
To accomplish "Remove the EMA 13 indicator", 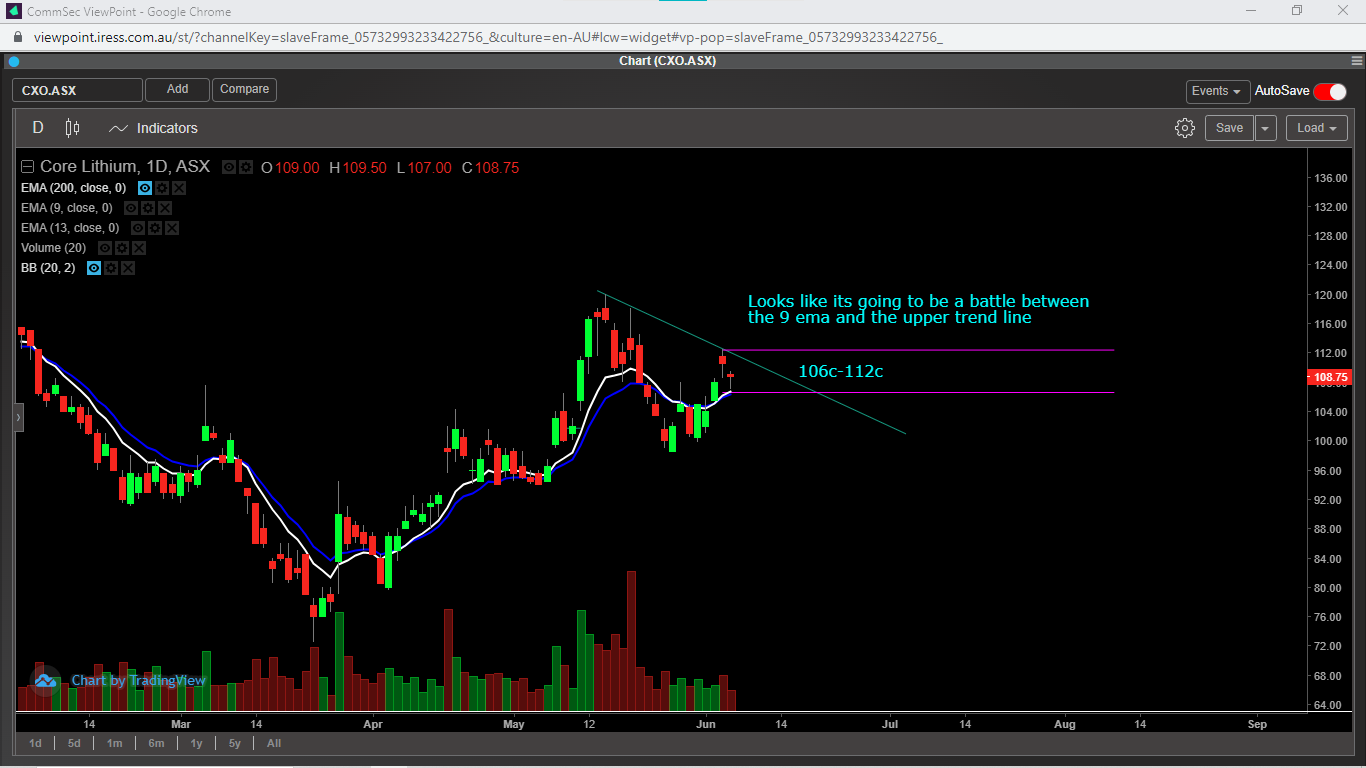I will pos(172,228).
